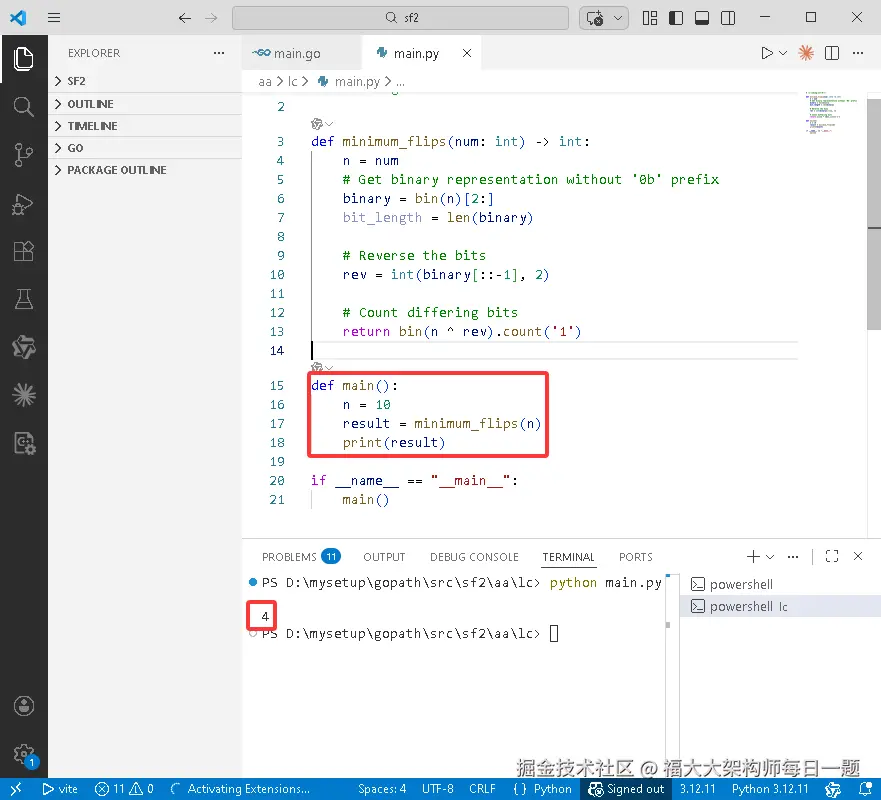Toggle the secondary side bar visibility

[x=728, y=18]
